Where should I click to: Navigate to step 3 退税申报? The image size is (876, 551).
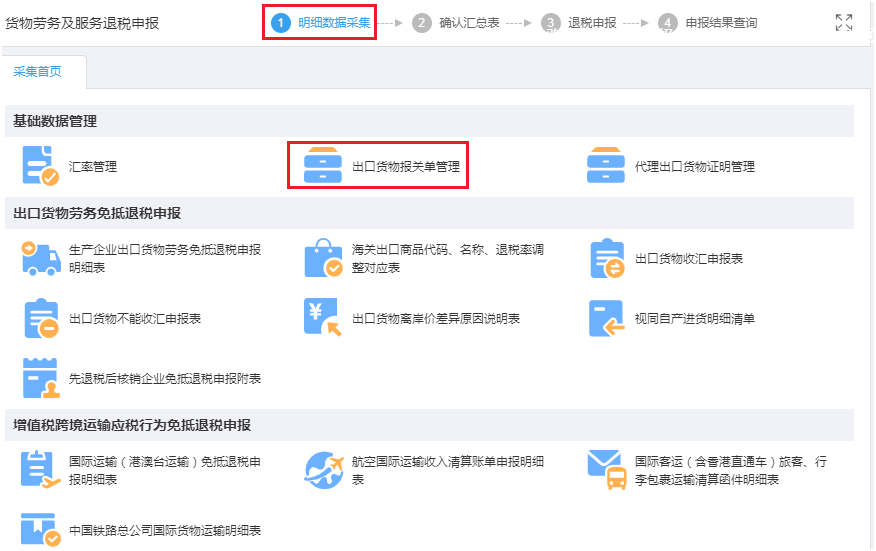580,22
